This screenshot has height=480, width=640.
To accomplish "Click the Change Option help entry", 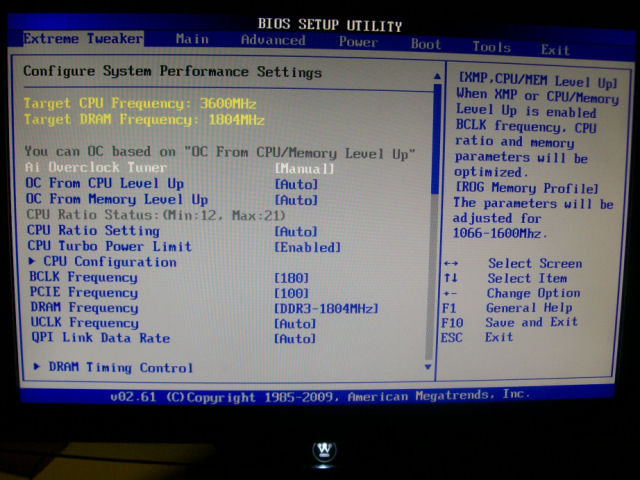I will (533, 293).
